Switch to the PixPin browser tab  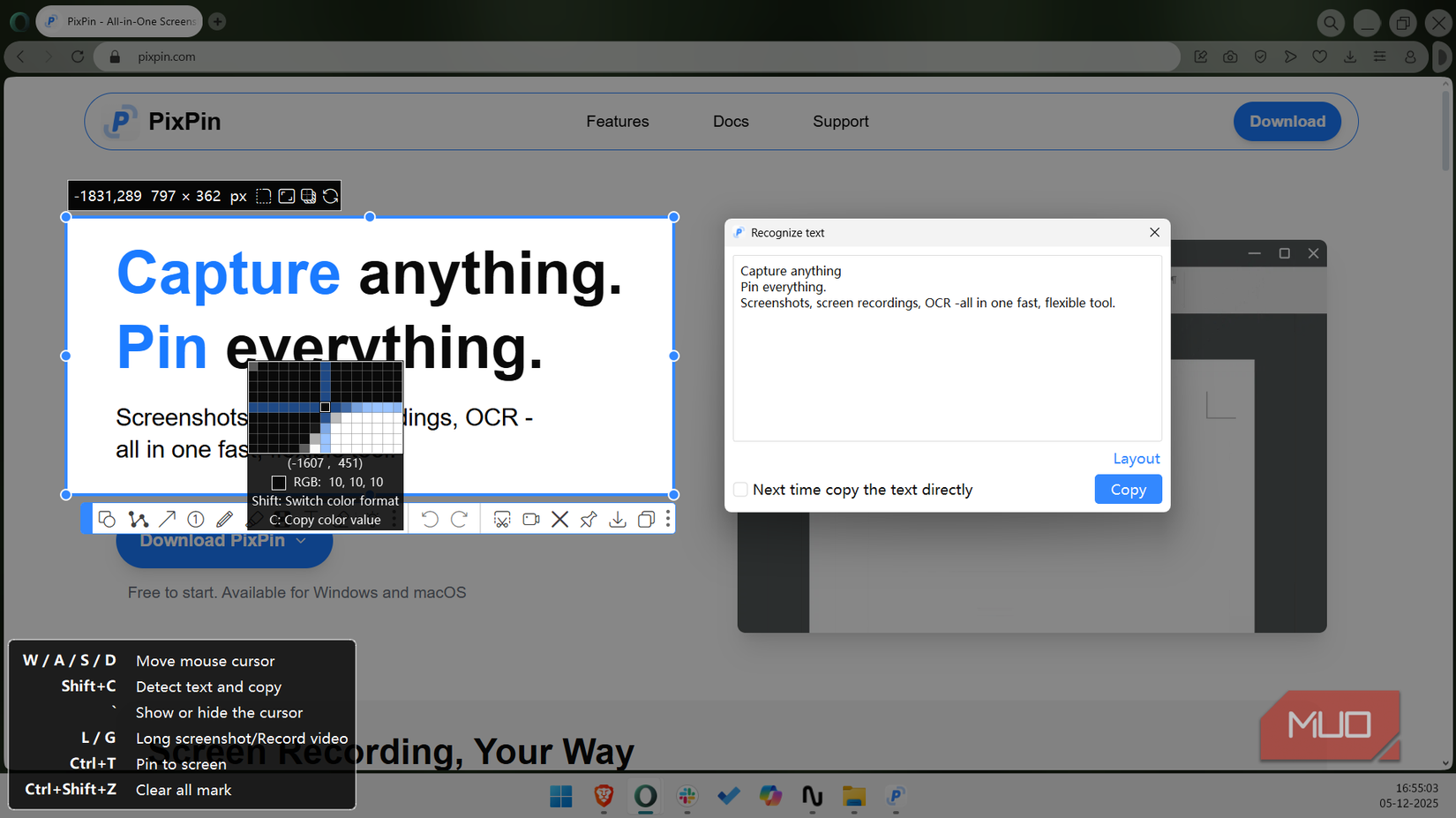tap(119, 21)
